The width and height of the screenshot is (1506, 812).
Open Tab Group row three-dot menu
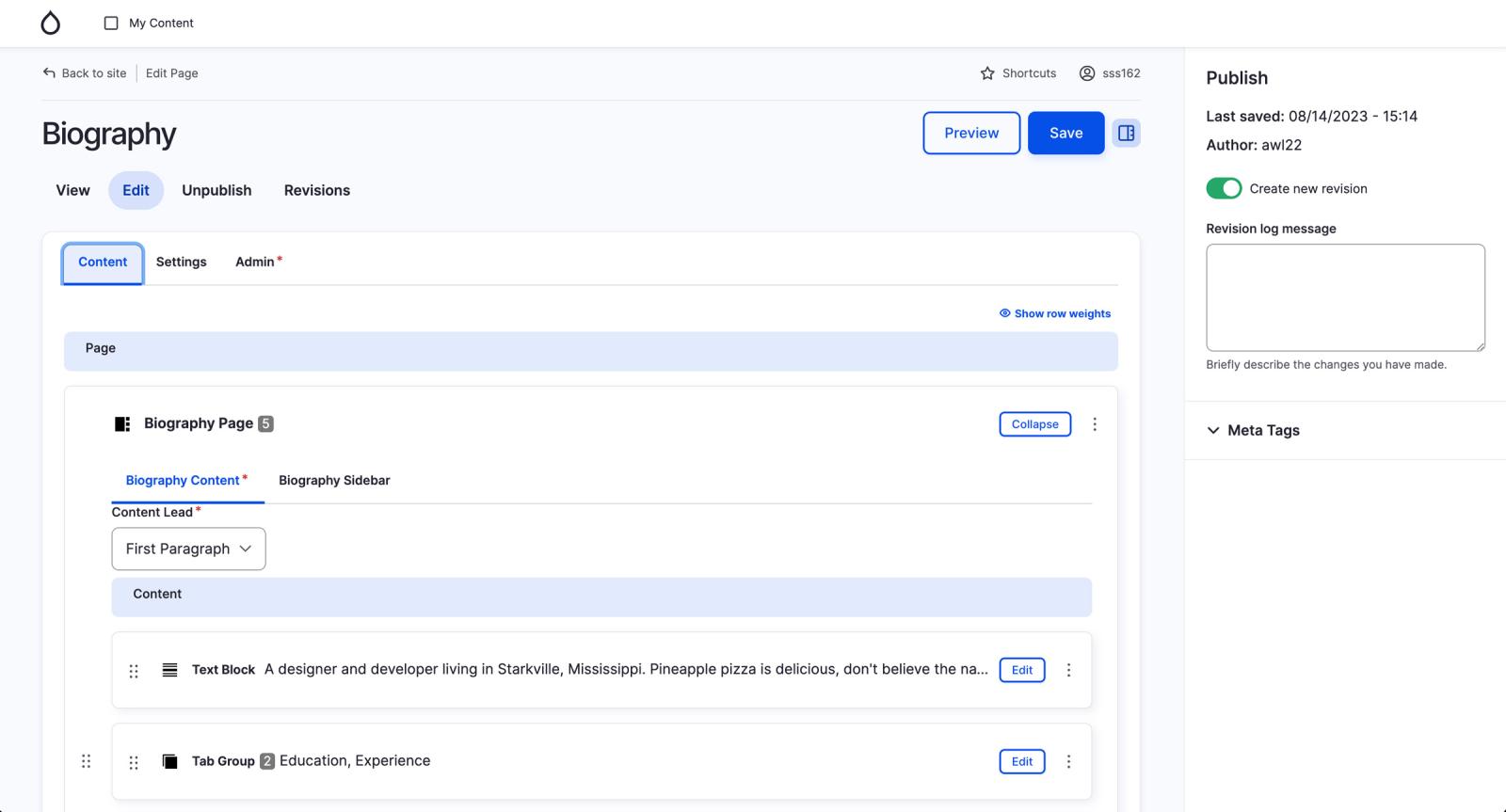tap(1068, 761)
